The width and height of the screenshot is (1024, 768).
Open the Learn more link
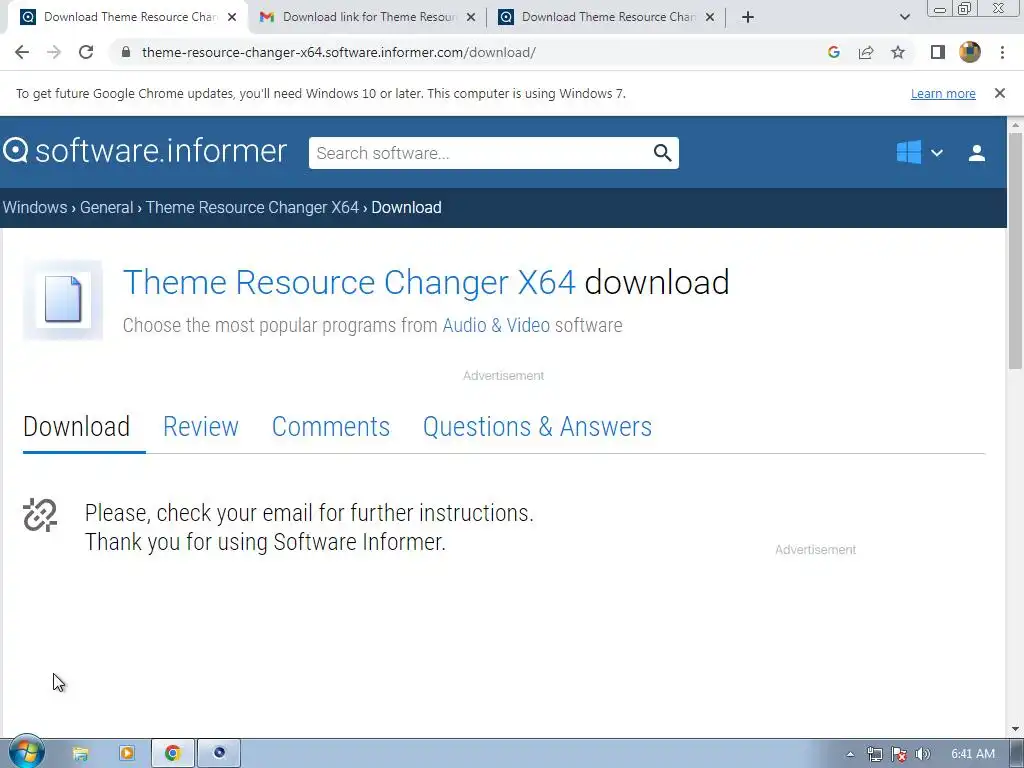pos(943,93)
